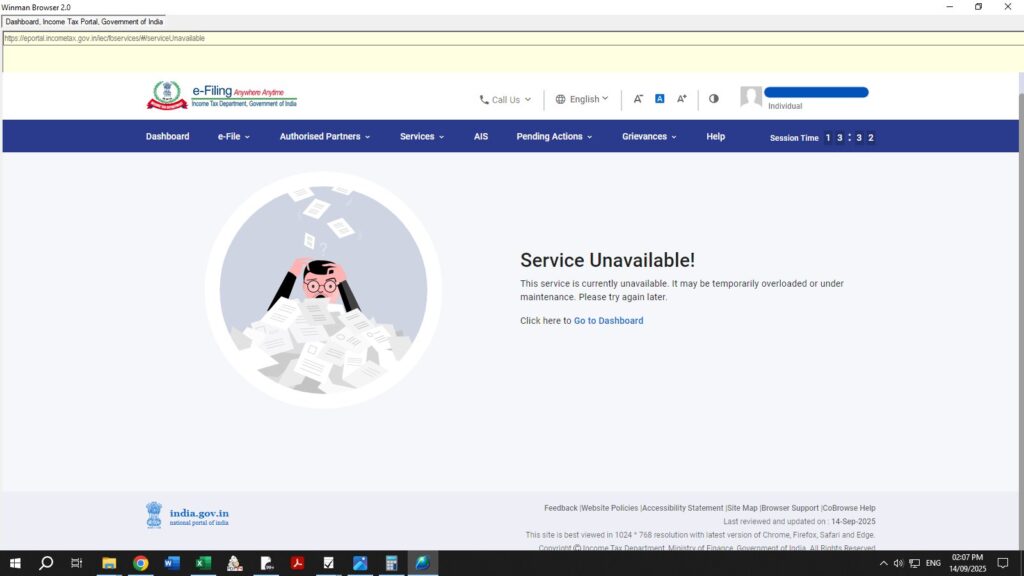Toggle the high contrast mode icon
1024x576 pixels.
click(714, 99)
